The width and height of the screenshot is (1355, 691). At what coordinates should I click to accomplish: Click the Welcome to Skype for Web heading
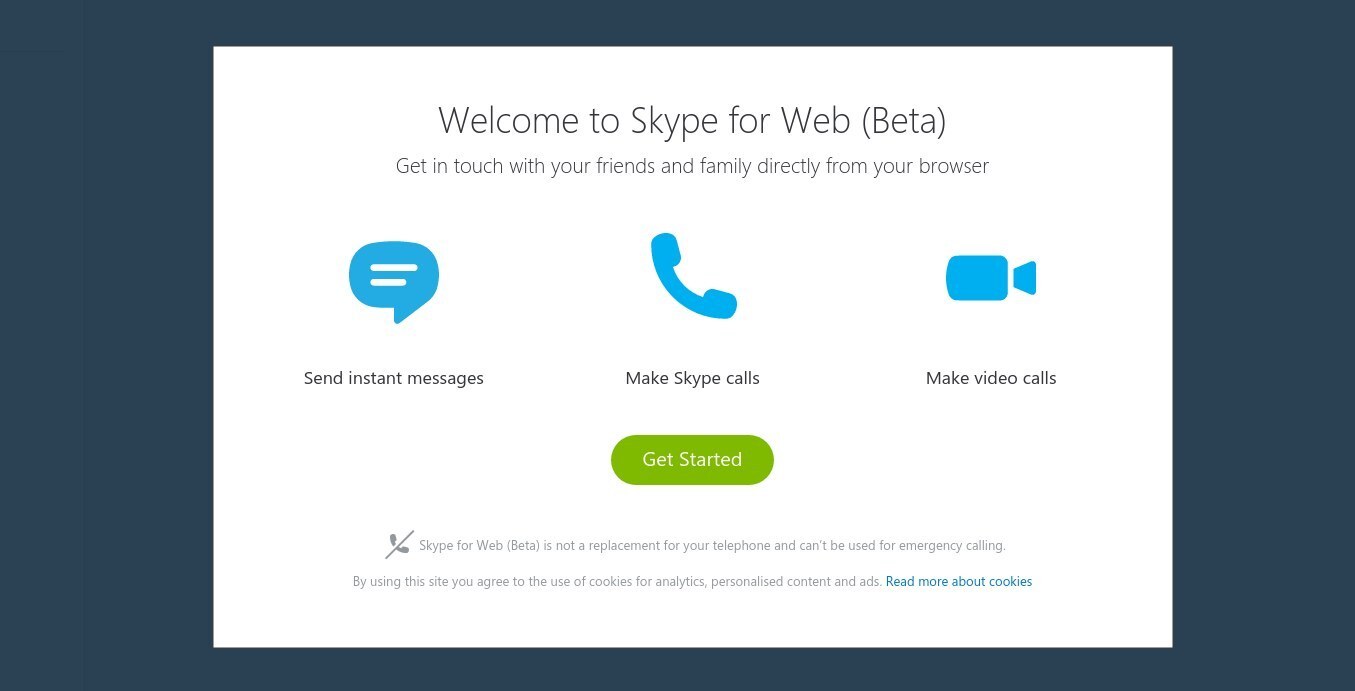(692, 119)
